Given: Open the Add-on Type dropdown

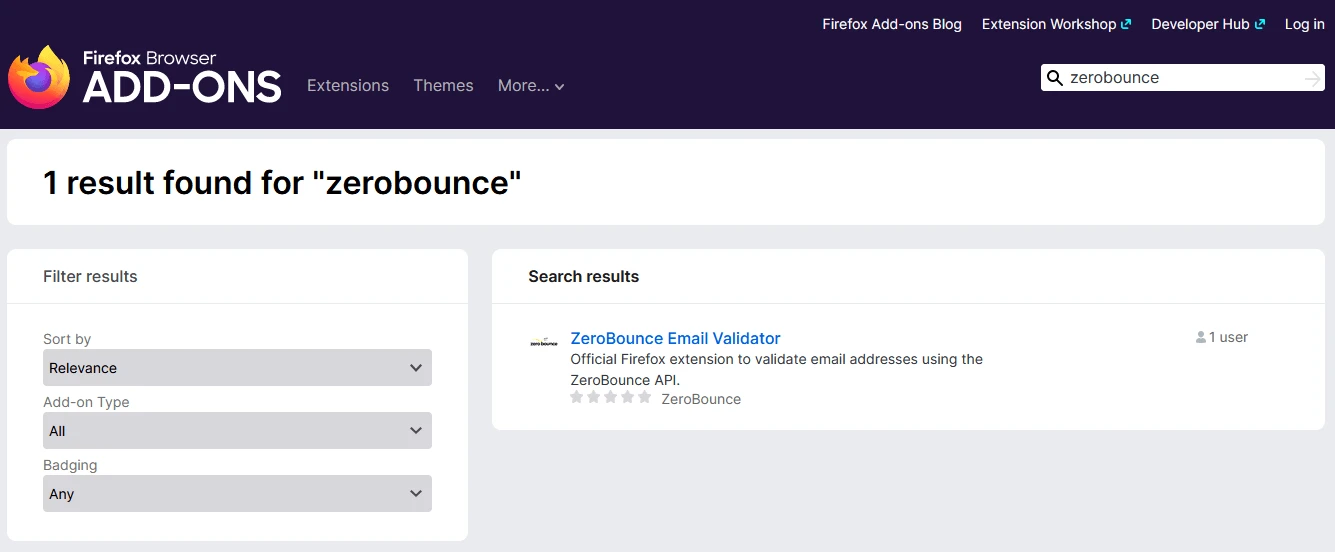Looking at the screenshot, I should 237,431.
